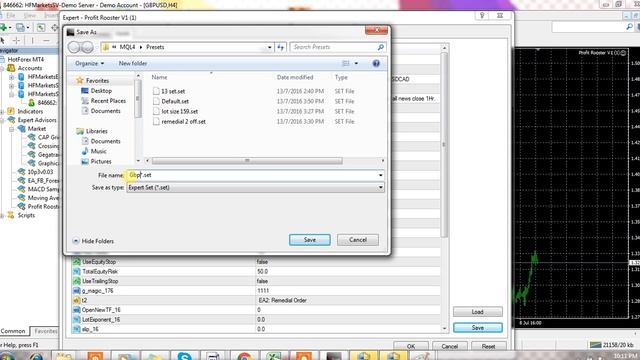Sort files by Name column

tap(159, 77)
